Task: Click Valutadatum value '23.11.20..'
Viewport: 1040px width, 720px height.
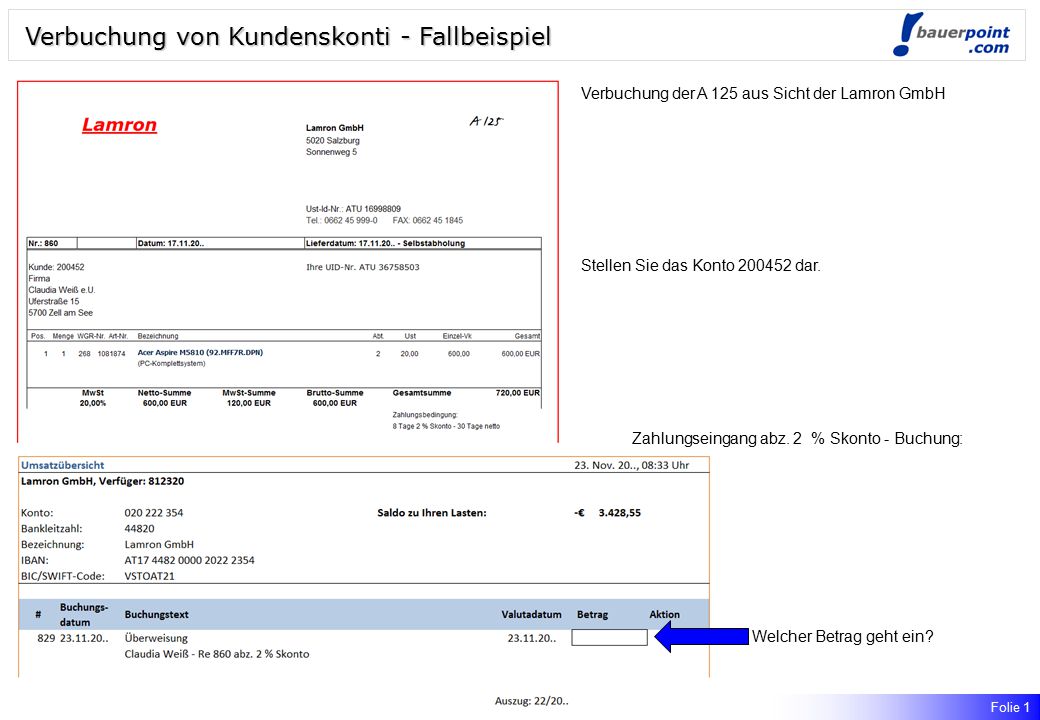Action: [x=532, y=638]
